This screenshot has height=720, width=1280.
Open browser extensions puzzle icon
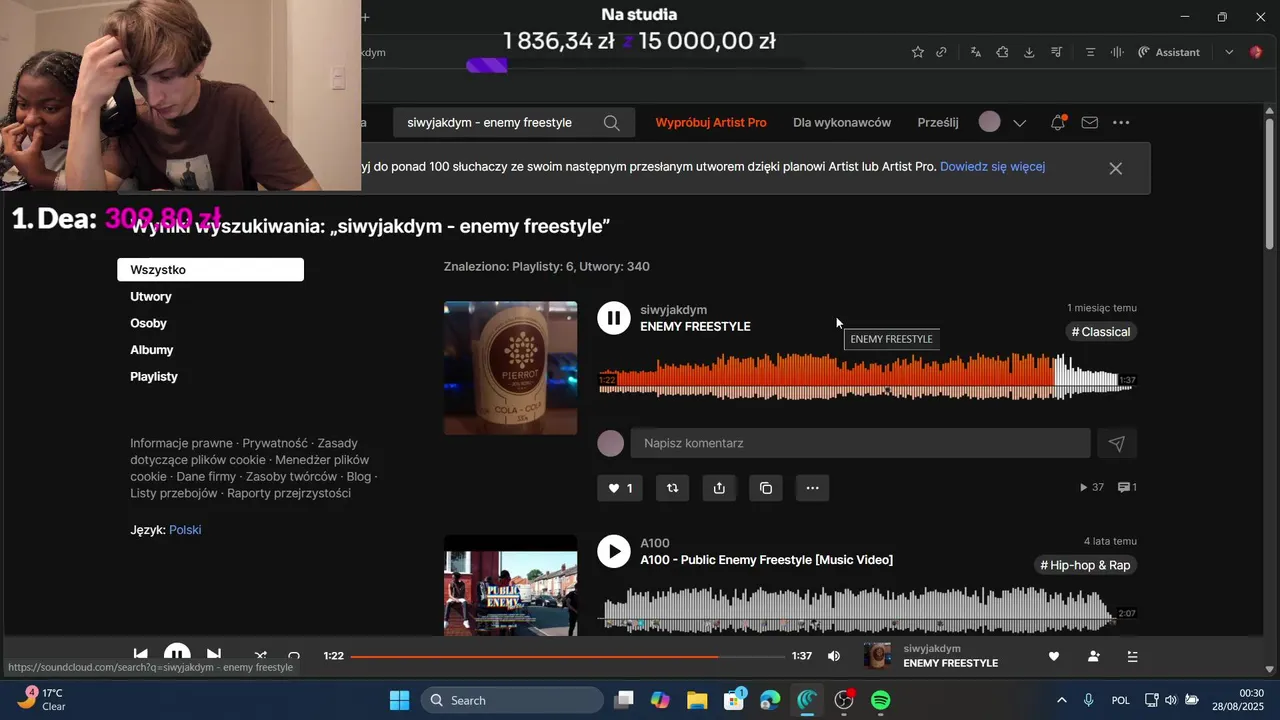pyautogui.click(x=1002, y=52)
